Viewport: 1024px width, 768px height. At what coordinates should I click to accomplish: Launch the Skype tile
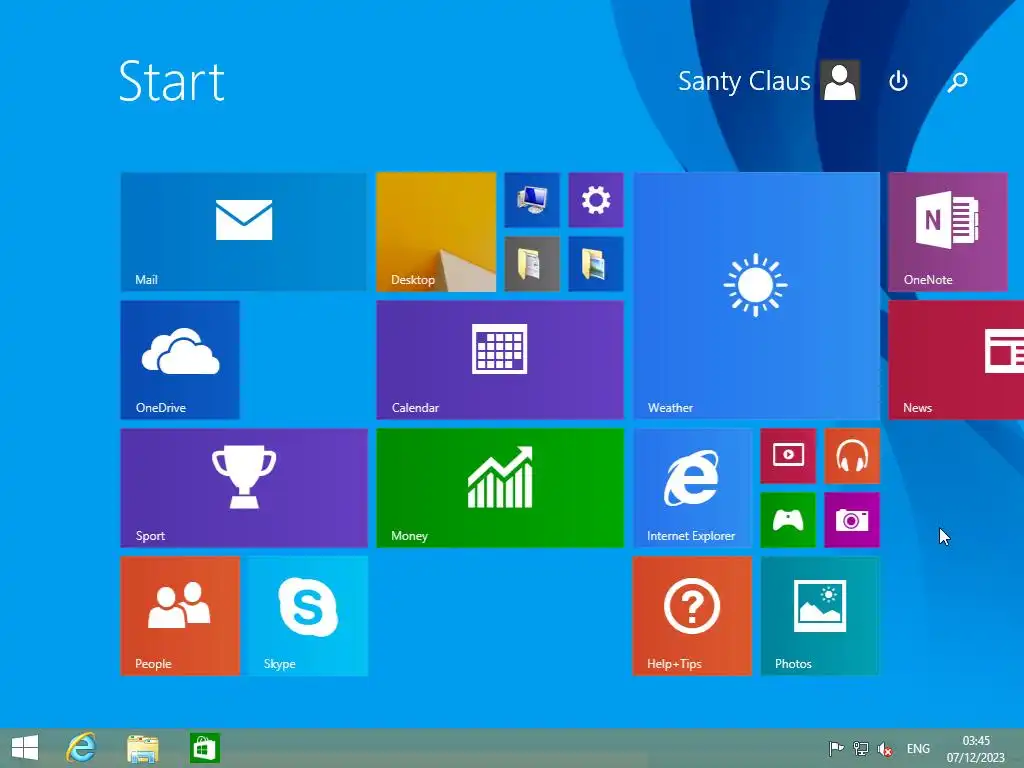308,616
